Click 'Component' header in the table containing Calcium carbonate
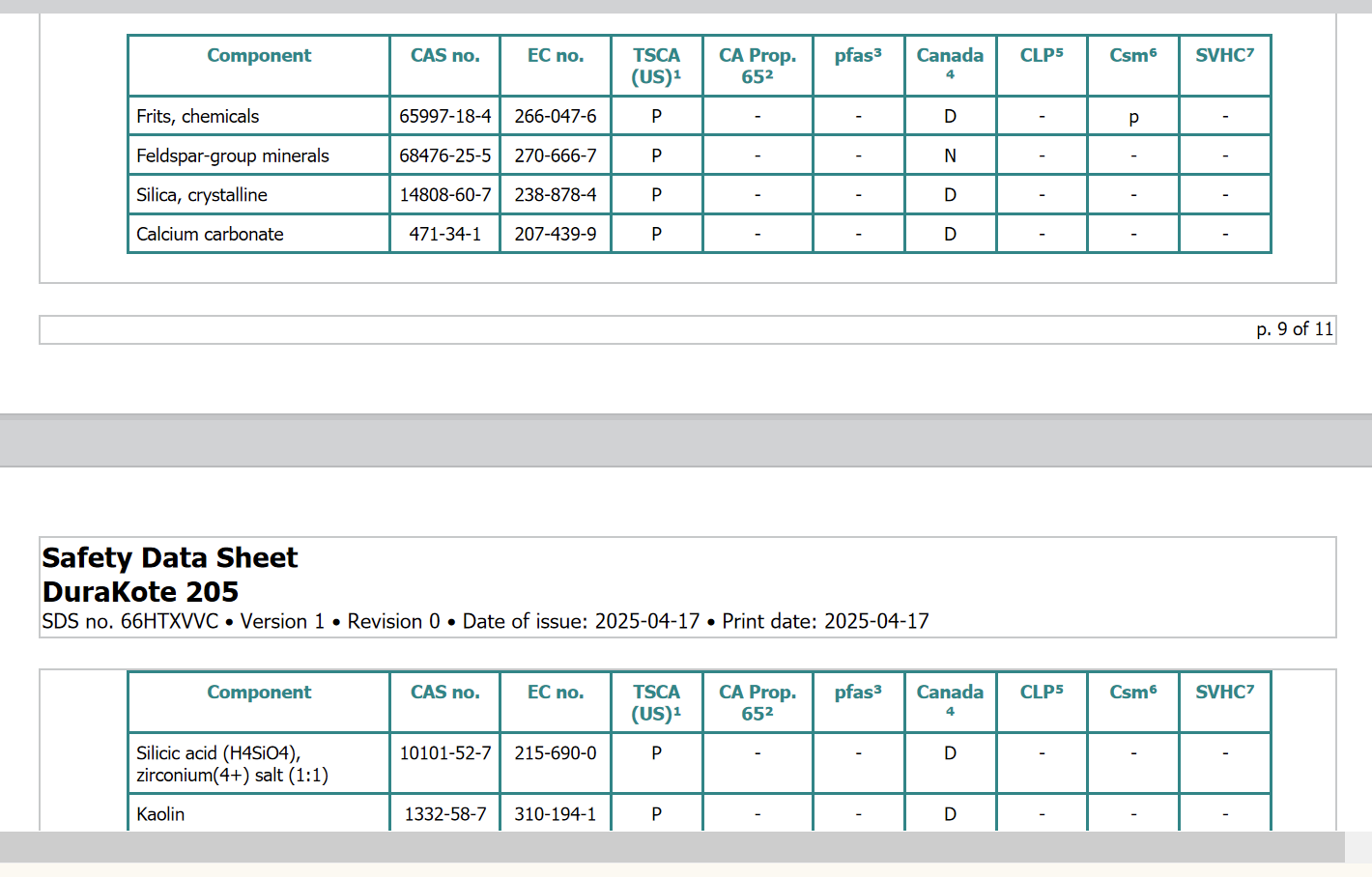This screenshot has height=877, width=1372. coord(259,55)
